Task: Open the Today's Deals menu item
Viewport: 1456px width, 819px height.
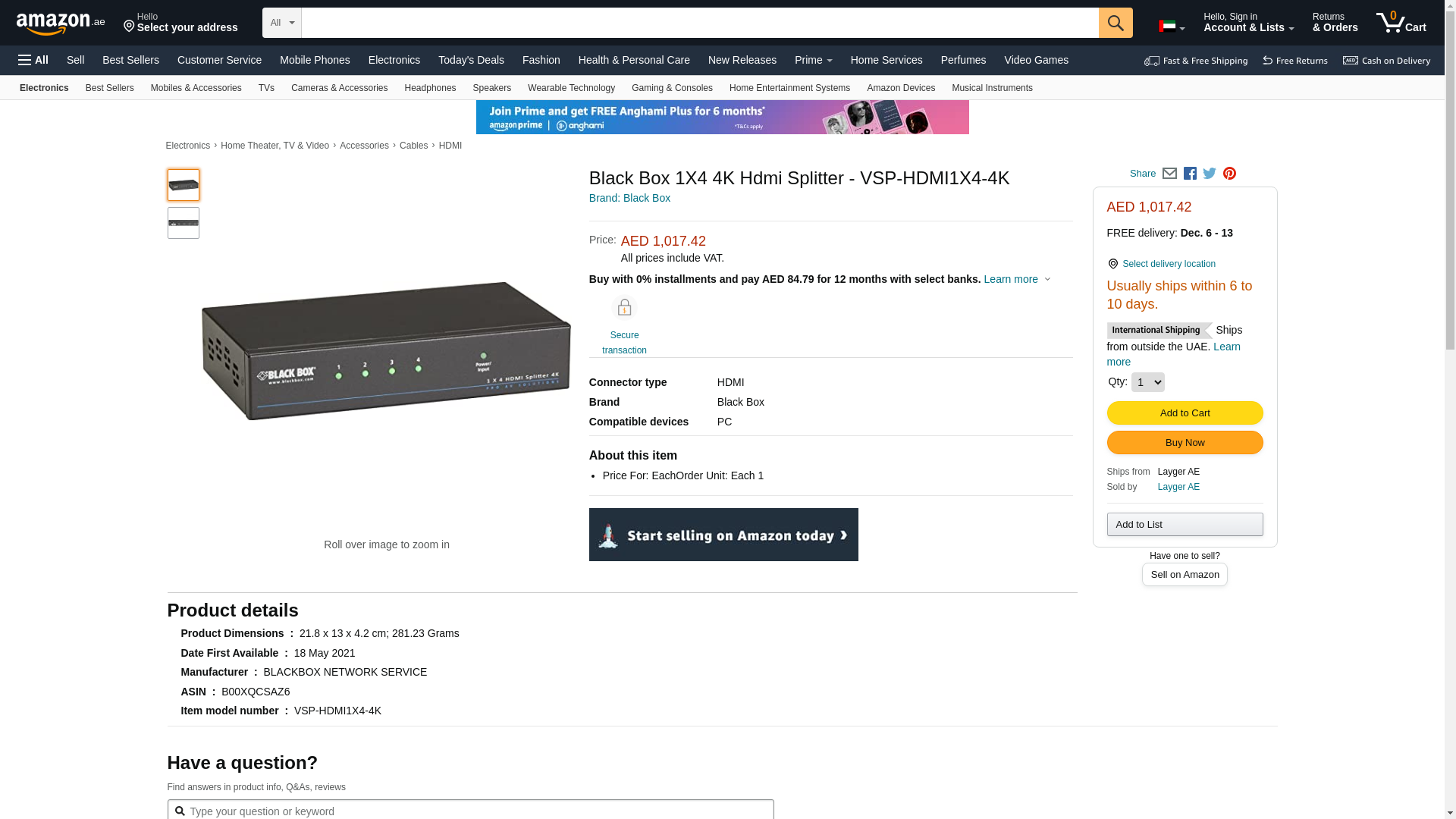Action: pos(471,60)
